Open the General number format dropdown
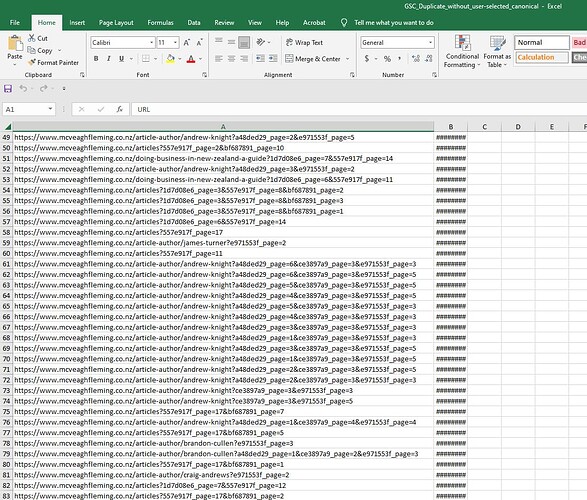 (431, 42)
